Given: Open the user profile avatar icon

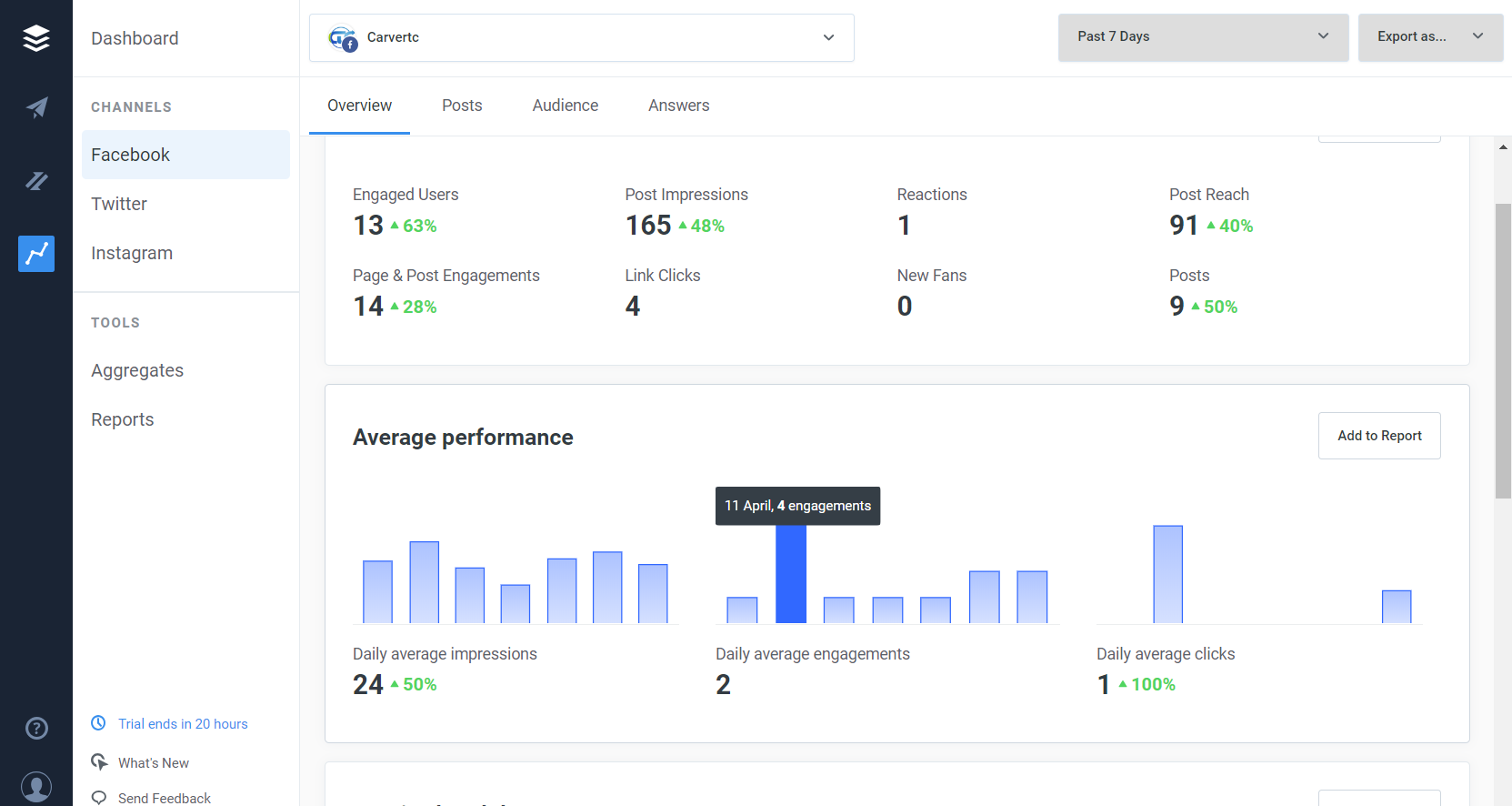Looking at the screenshot, I should [36, 787].
